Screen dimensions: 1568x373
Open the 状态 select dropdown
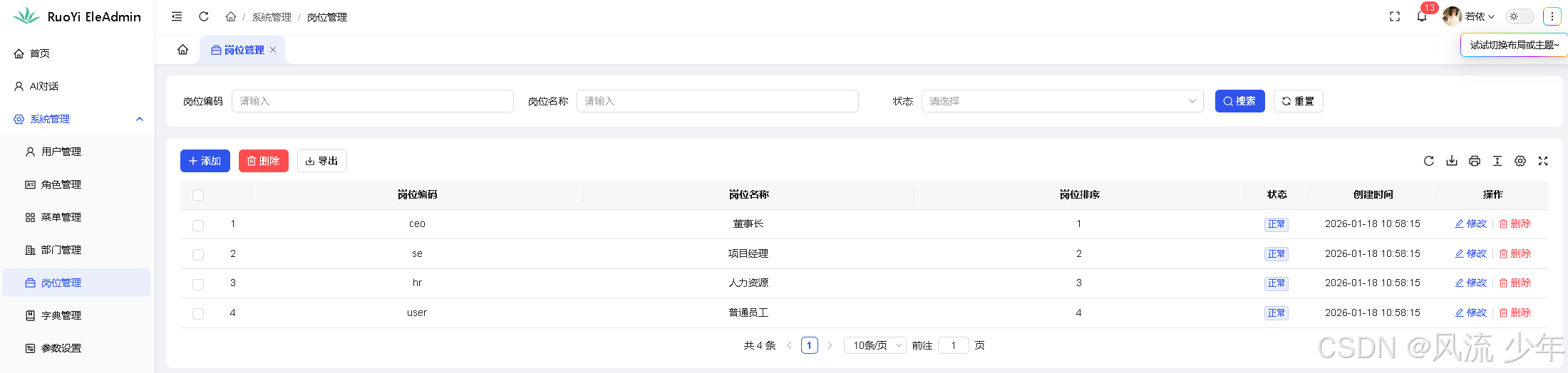point(1062,101)
